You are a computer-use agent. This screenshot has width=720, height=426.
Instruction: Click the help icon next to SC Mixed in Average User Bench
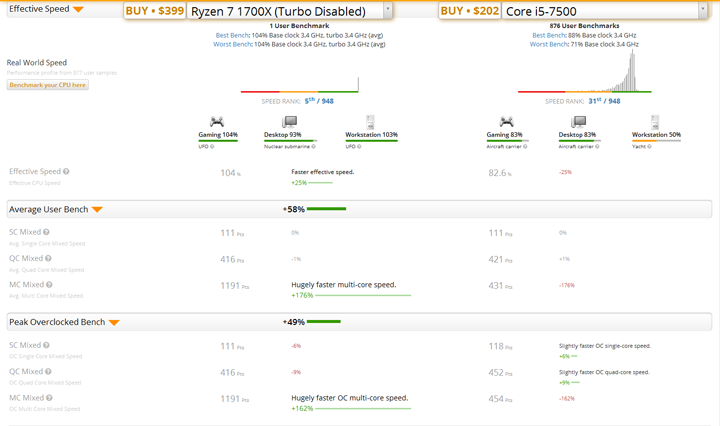point(47,232)
